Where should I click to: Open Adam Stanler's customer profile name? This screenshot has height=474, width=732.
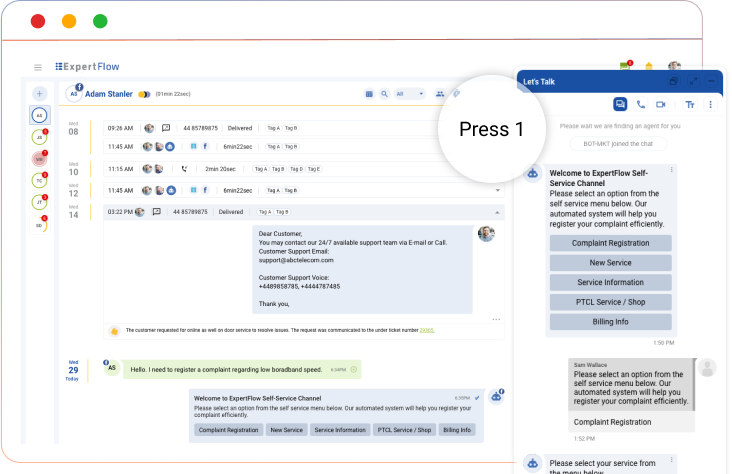tap(109, 94)
